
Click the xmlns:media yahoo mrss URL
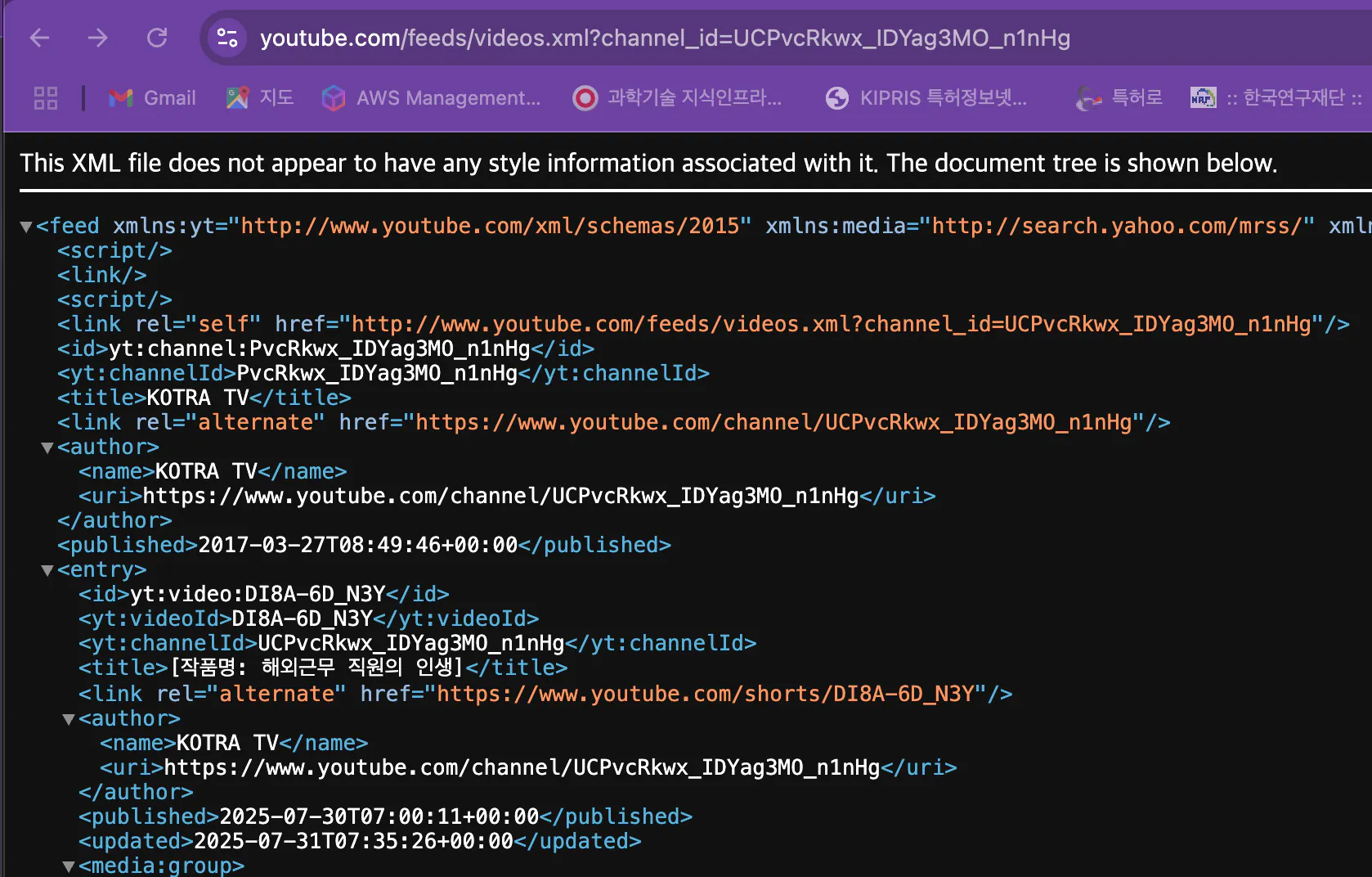[x=1117, y=226]
